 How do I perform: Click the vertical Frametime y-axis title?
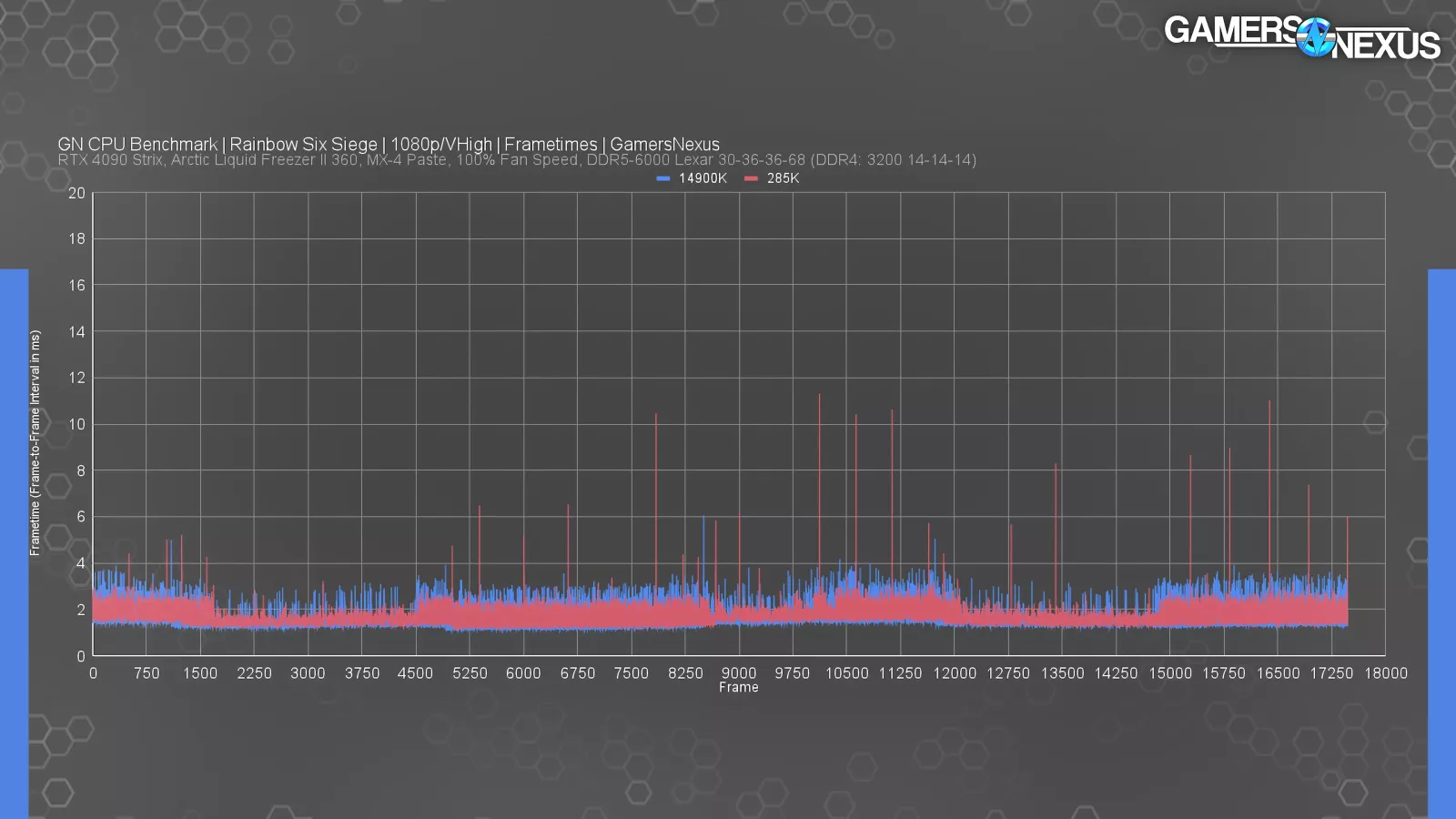(35, 443)
